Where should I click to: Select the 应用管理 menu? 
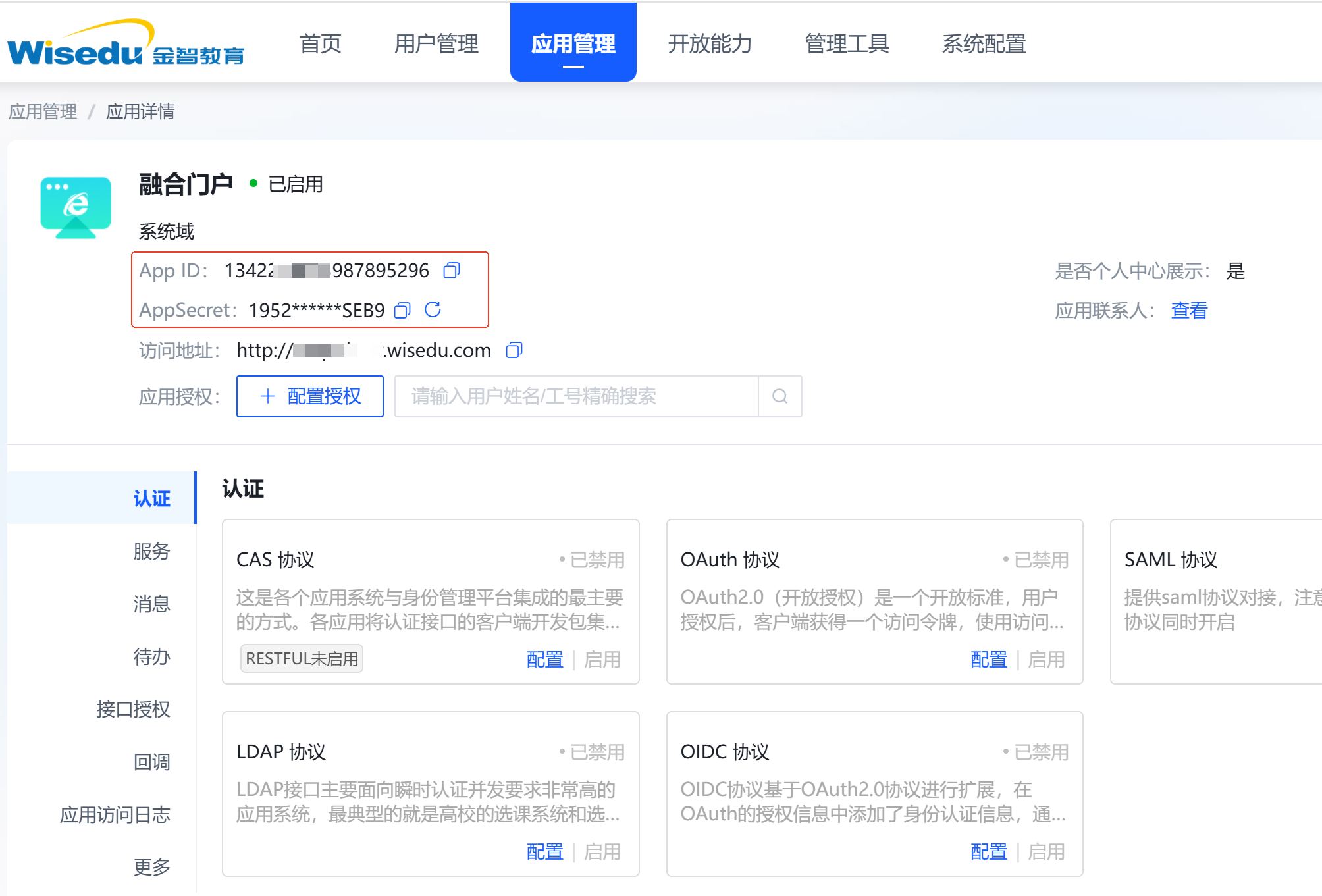tap(573, 42)
